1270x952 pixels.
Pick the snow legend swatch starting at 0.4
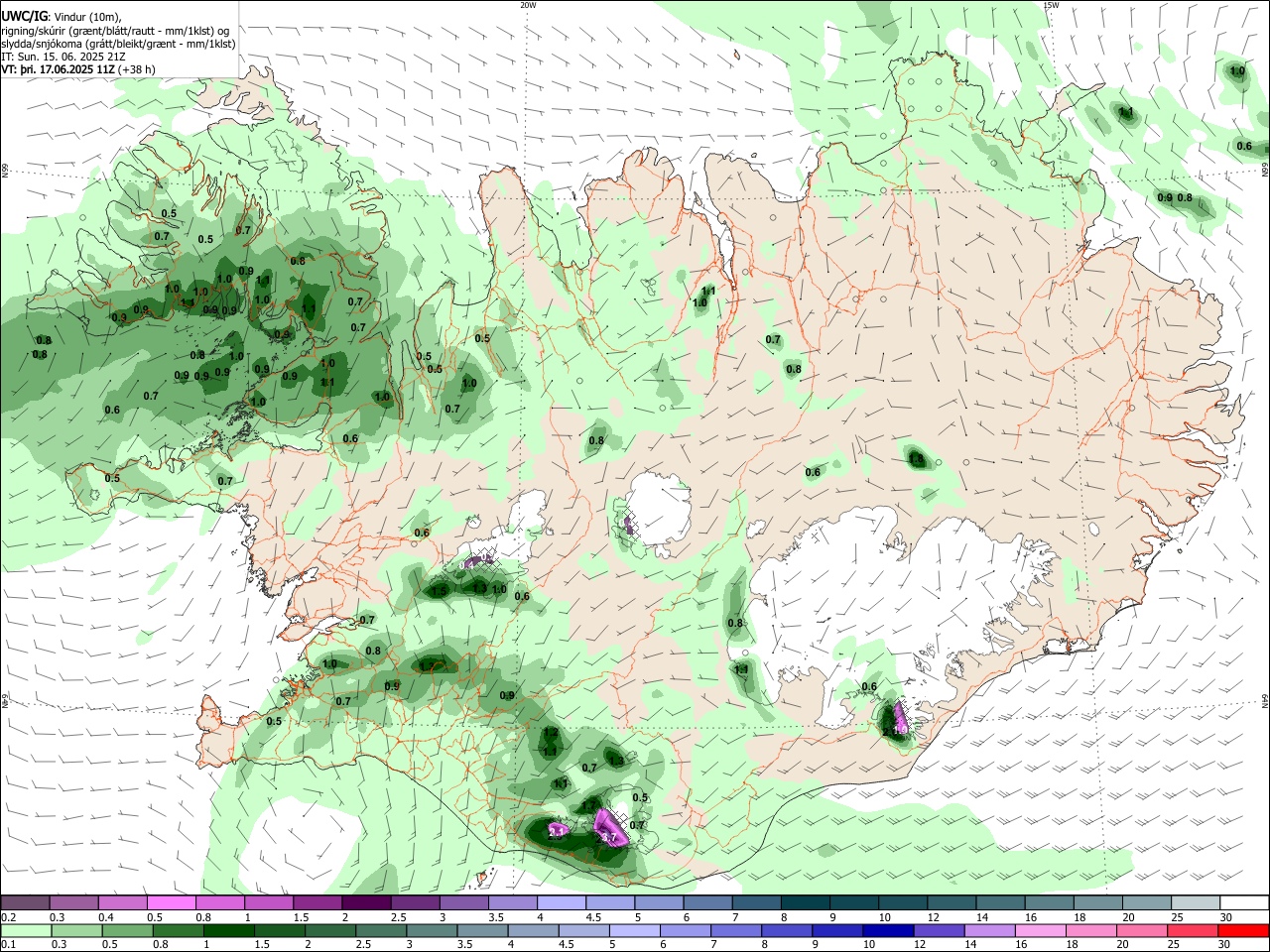pyautogui.click(x=122, y=903)
